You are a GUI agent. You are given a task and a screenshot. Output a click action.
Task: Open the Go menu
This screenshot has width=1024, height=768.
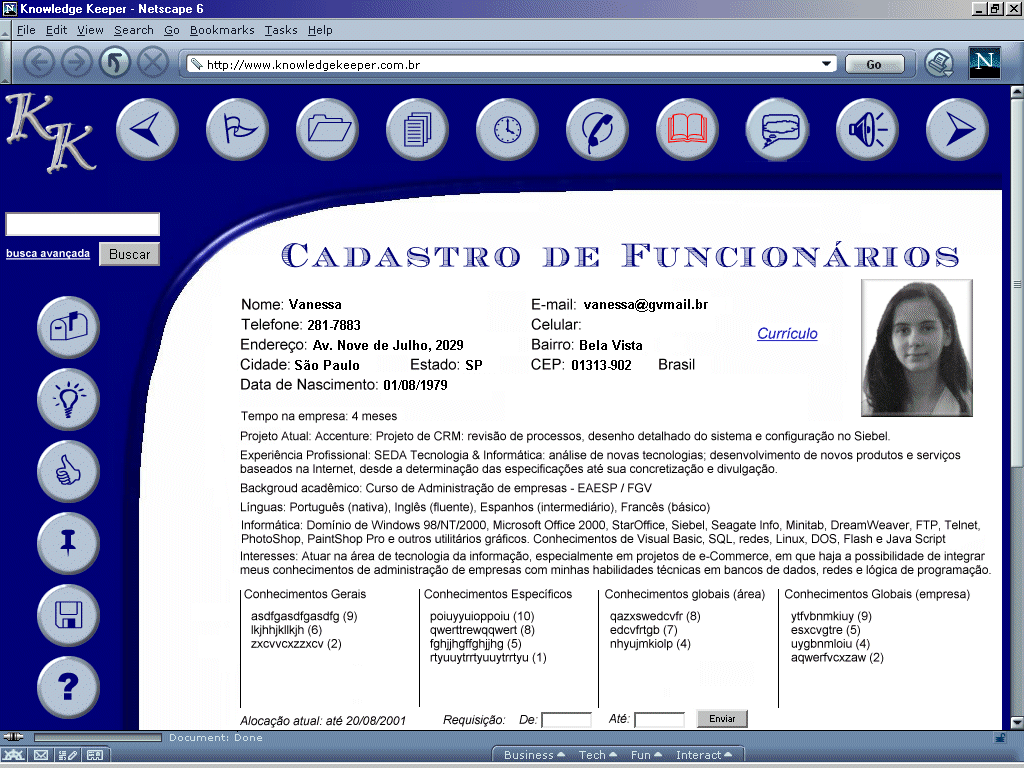[172, 30]
